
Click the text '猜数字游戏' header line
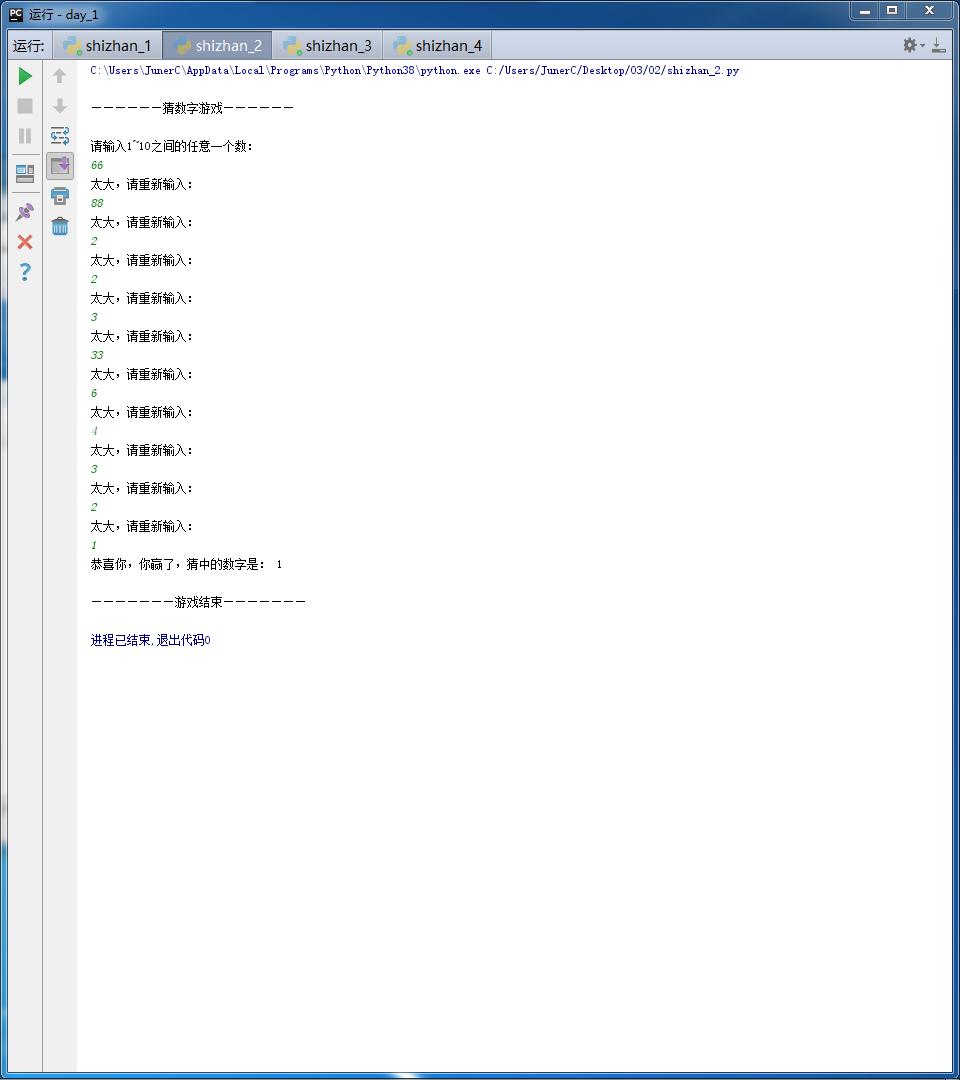pyautogui.click(x=192, y=108)
